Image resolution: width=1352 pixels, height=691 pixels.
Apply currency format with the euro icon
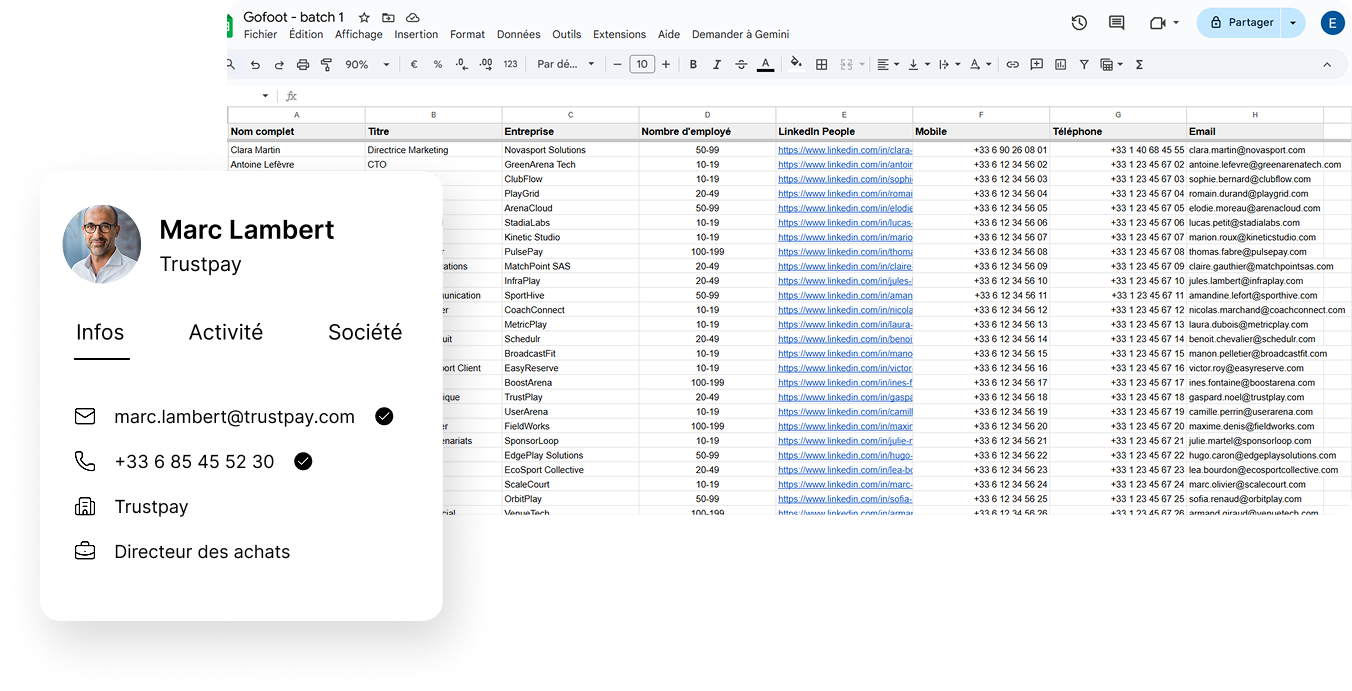point(413,63)
